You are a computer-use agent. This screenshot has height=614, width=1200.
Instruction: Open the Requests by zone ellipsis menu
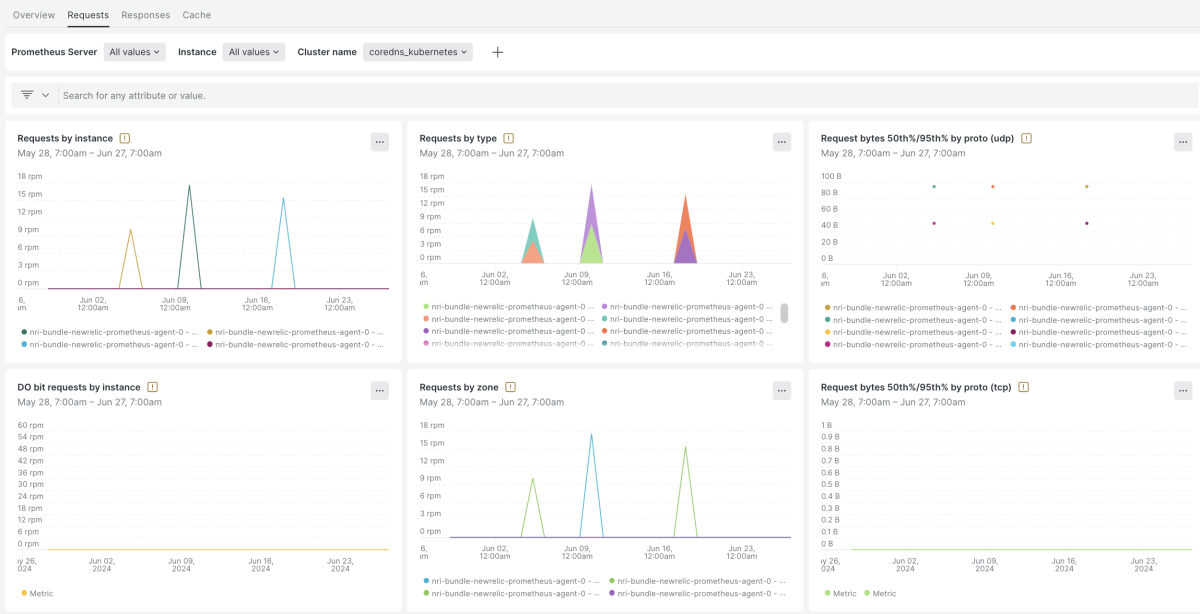pos(782,391)
